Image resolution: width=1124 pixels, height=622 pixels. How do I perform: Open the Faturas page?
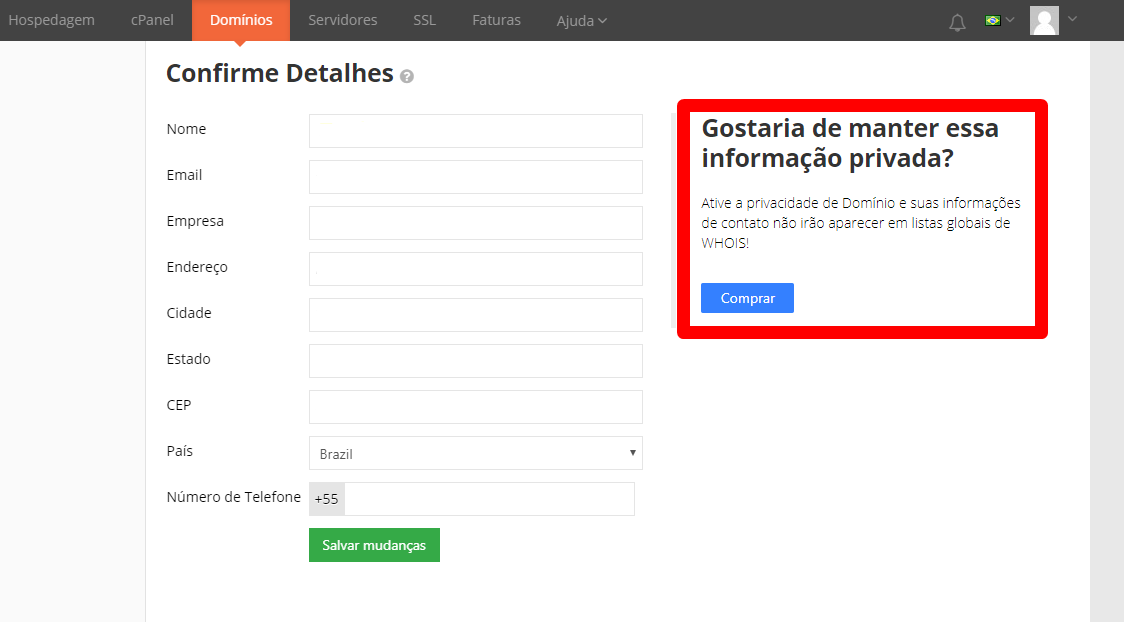496,20
